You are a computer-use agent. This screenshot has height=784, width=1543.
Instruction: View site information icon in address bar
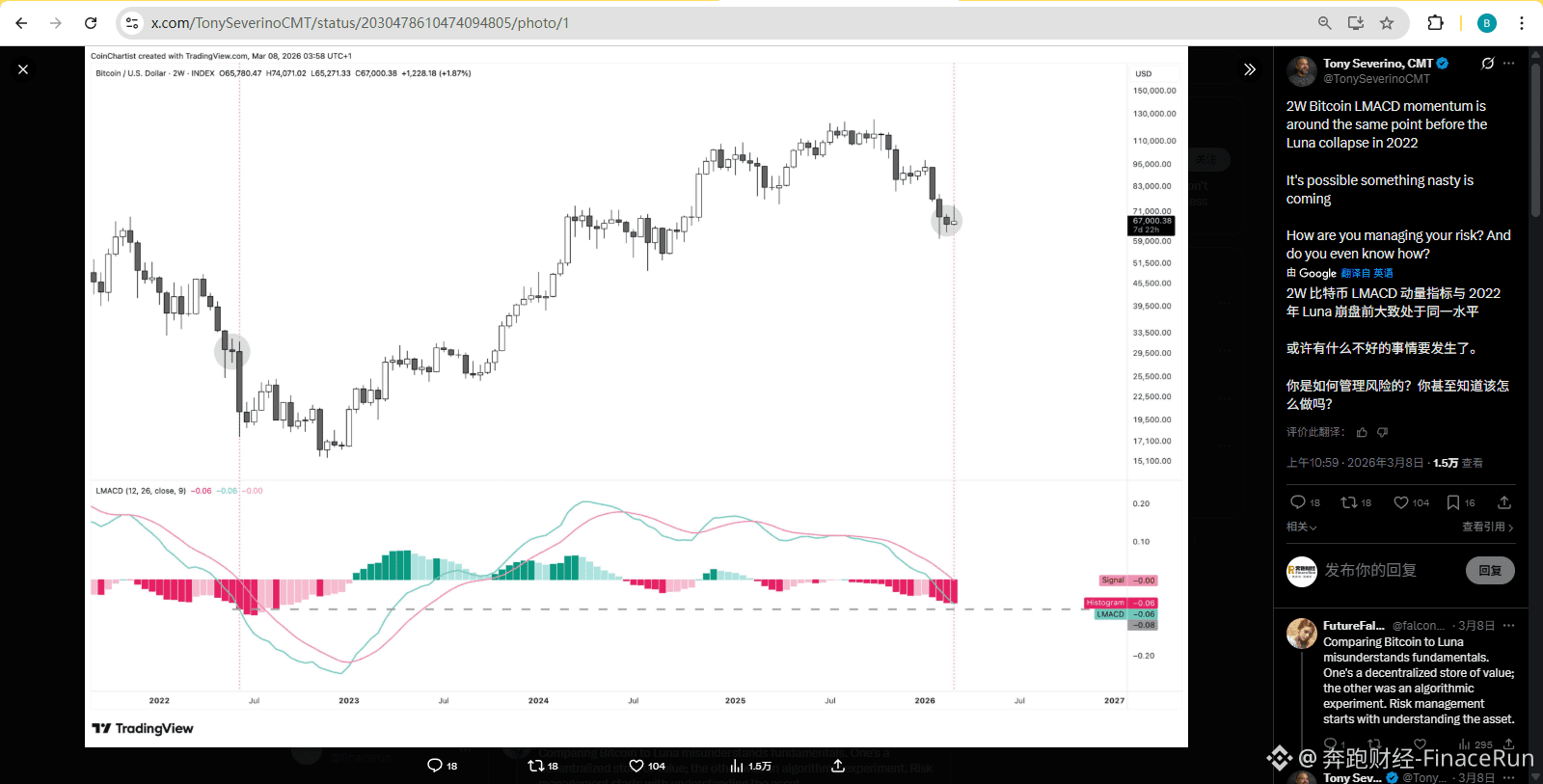pyautogui.click(x=132, y=23)
